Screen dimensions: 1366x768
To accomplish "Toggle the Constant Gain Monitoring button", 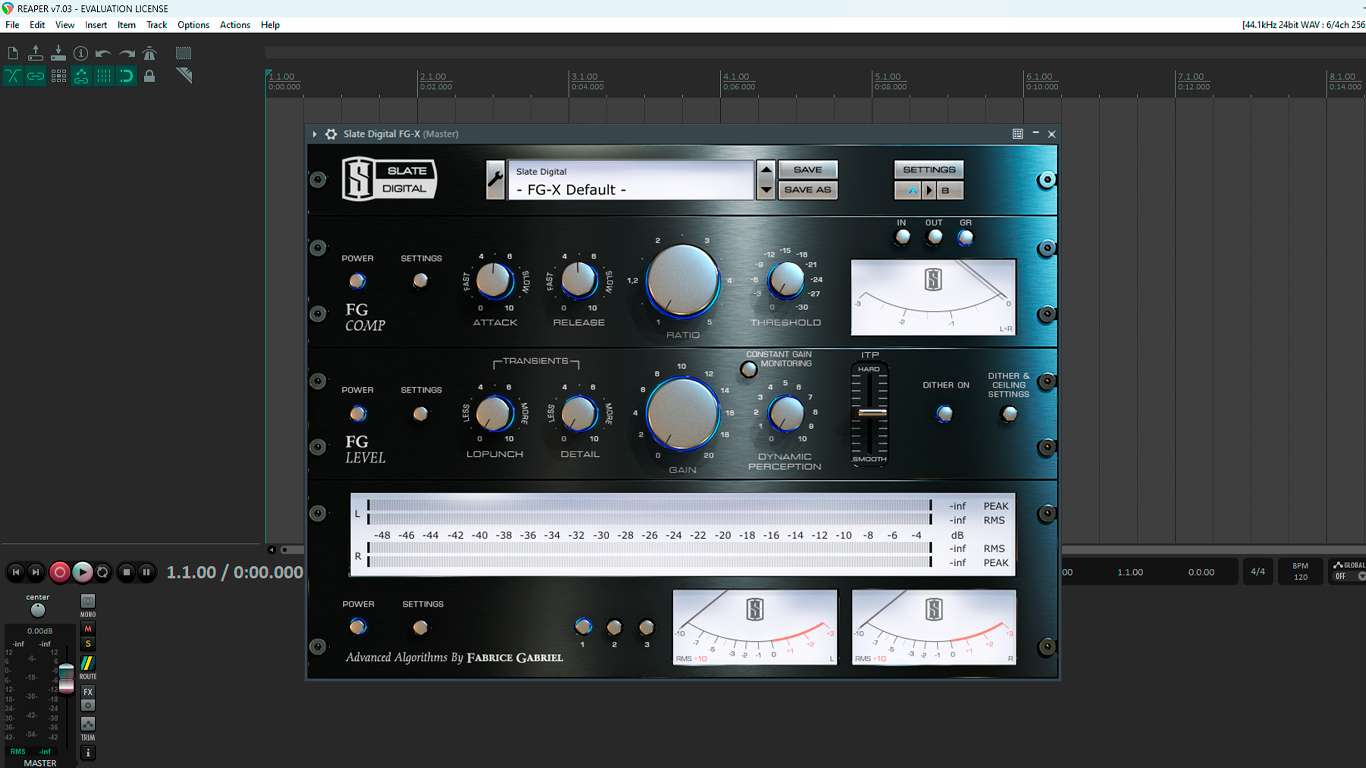I will pos(748,369).
